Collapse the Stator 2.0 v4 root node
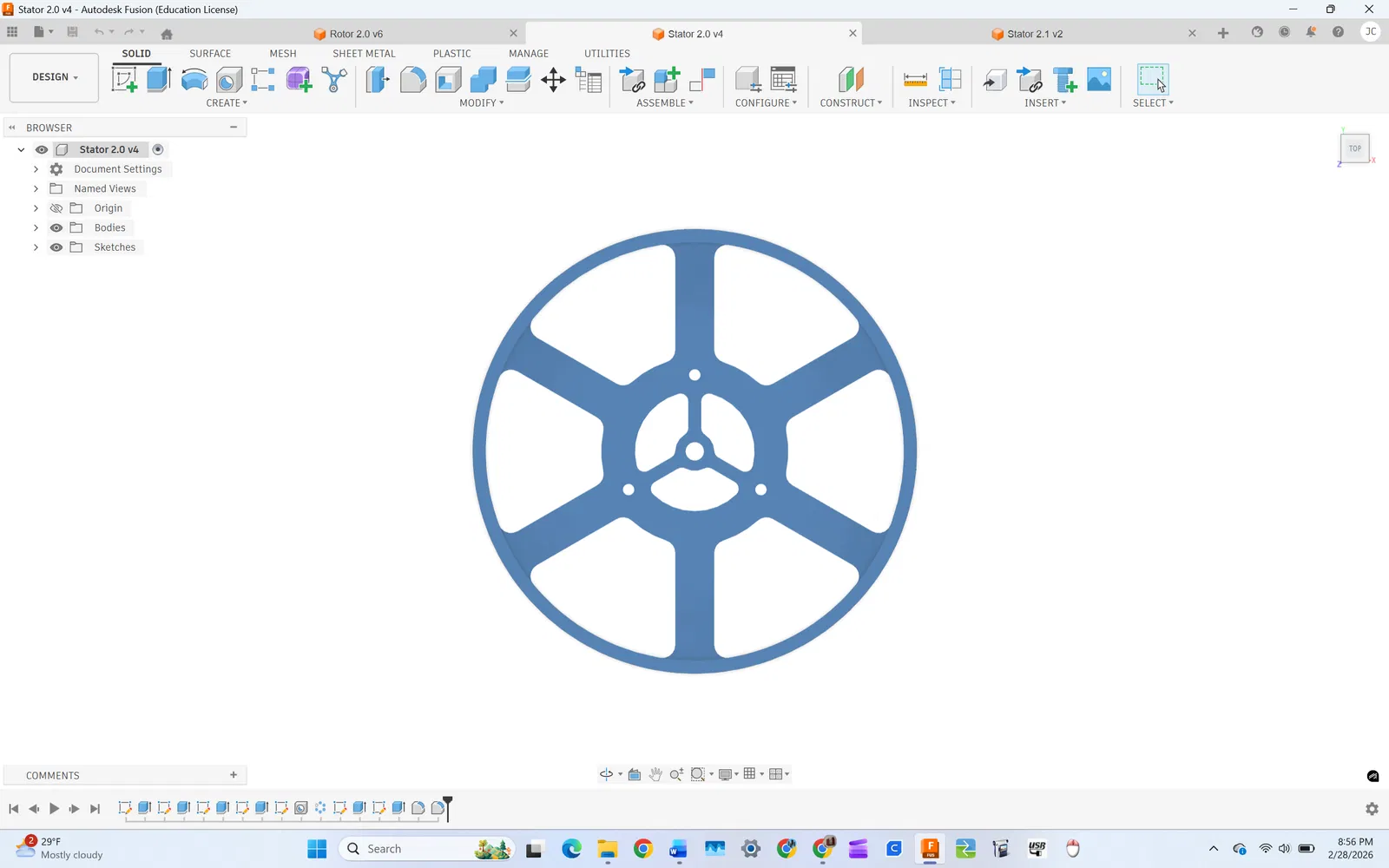 21,149
